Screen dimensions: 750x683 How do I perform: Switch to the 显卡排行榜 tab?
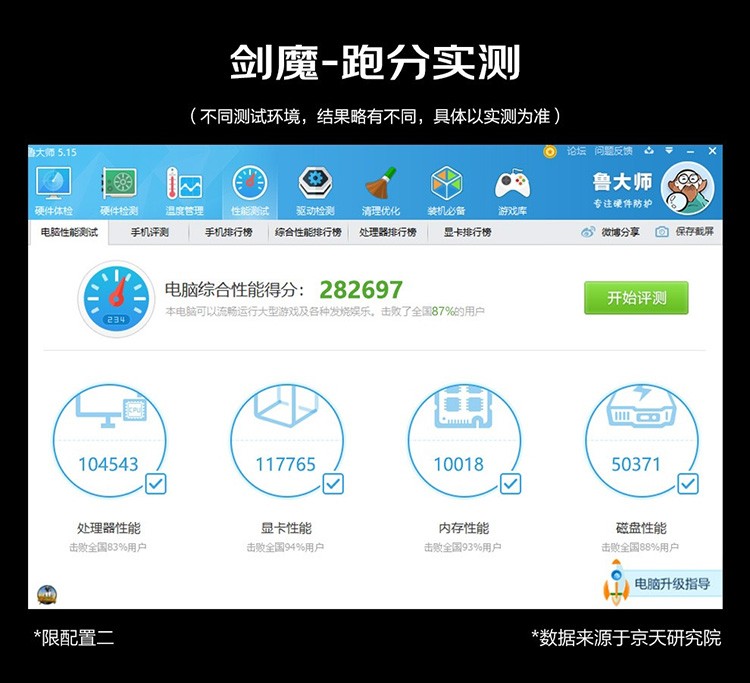point(467,232)
